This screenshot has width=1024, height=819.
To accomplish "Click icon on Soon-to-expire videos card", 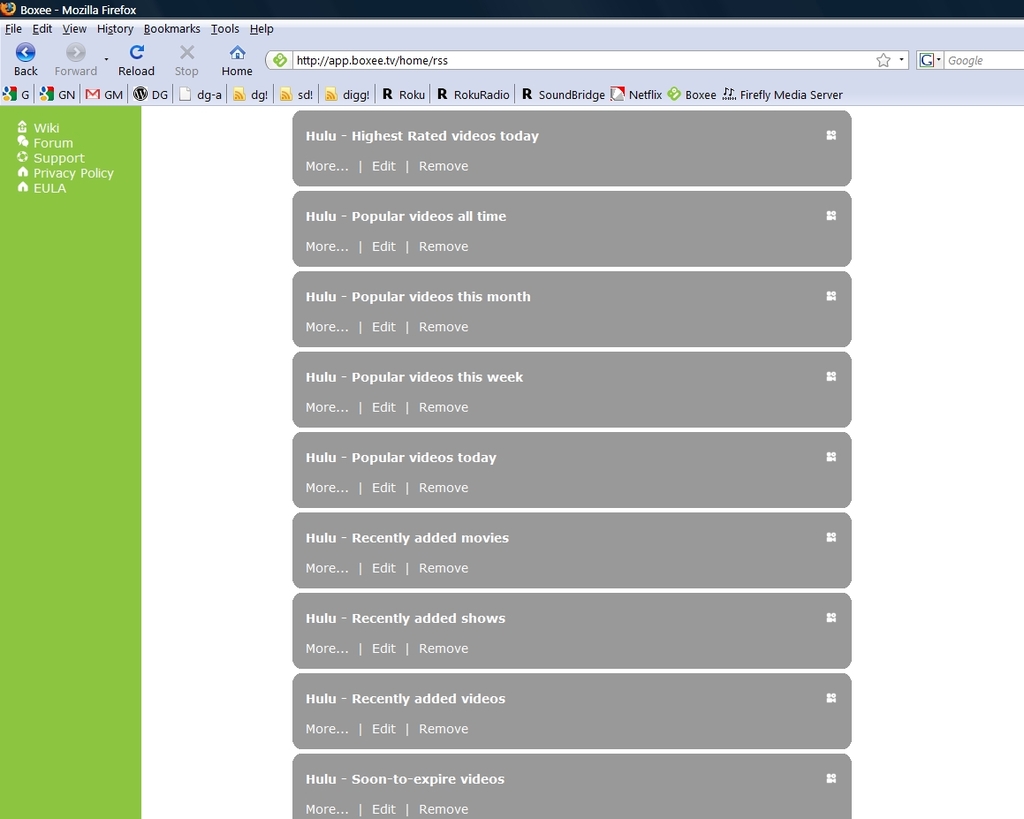I will 831,778.
